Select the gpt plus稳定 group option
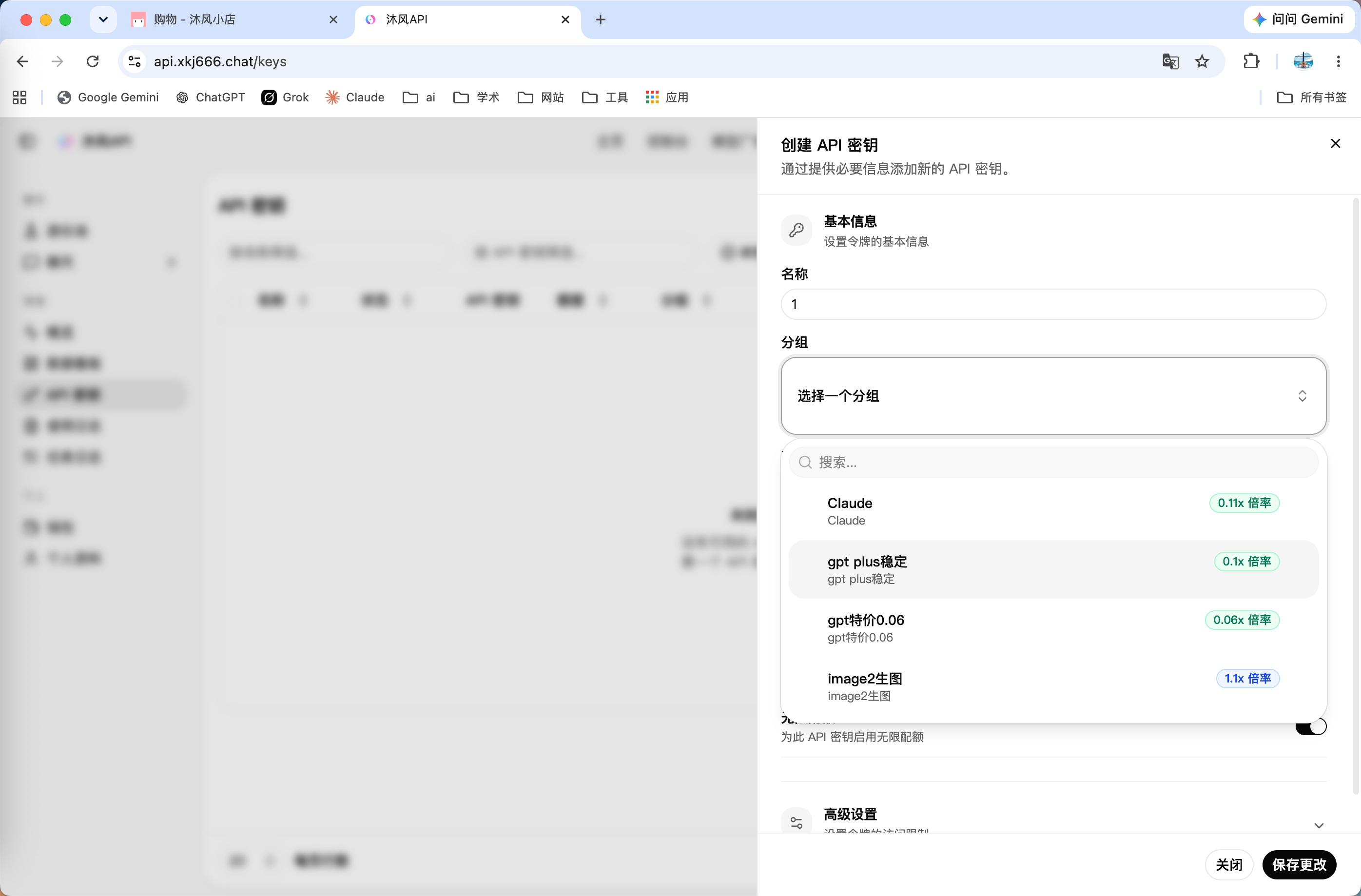Screen dimensions: 1361x896 [1053, 569]
